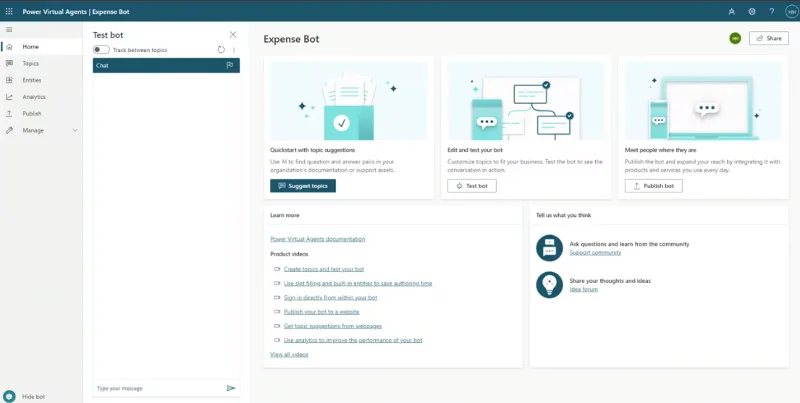The width and height of the screenshot is (800, 403).
Task: Reset the test bot conversation
Action: pos(221,49)
